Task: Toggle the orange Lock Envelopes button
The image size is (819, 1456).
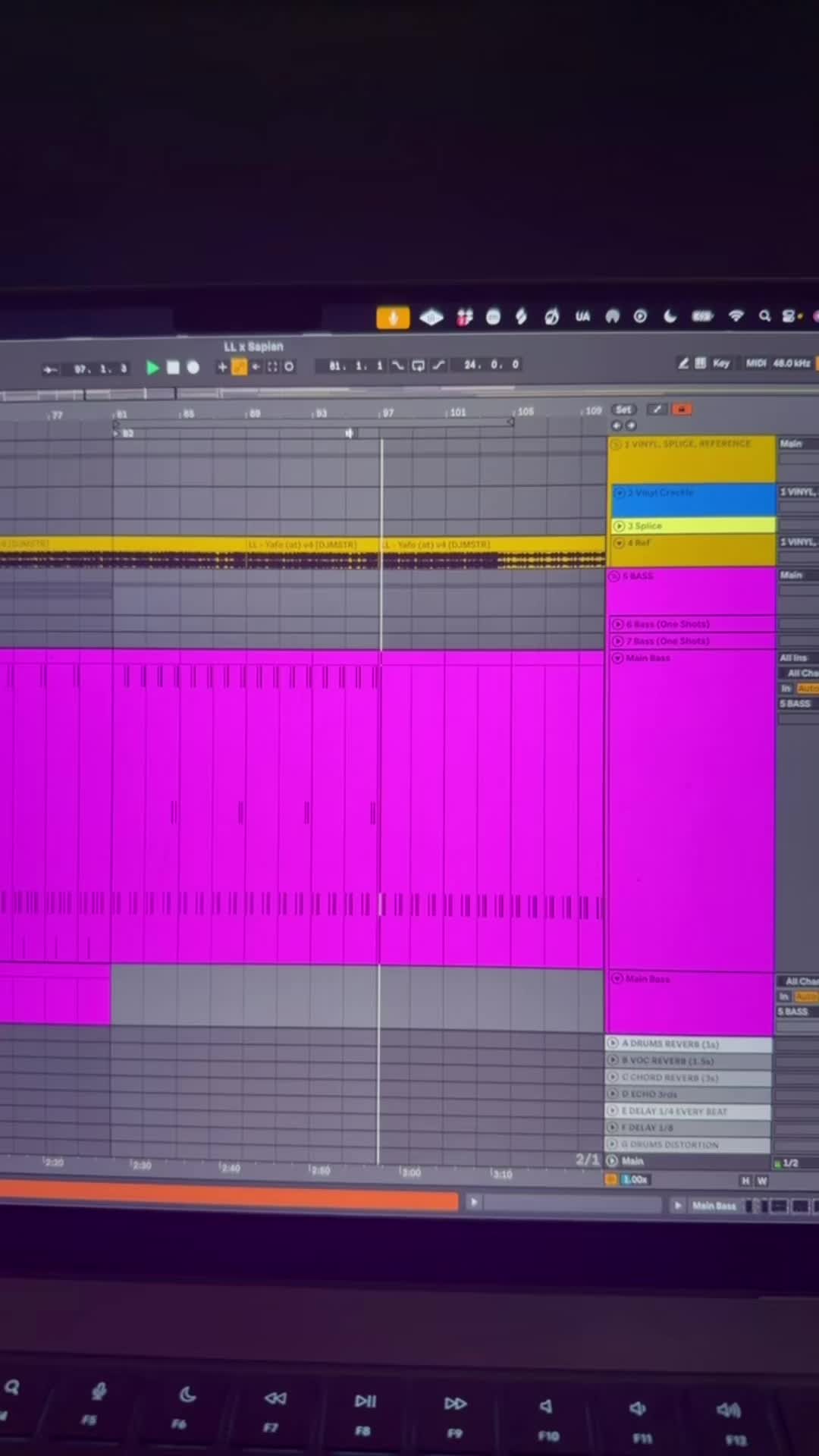Action: [x=682, y=409]
